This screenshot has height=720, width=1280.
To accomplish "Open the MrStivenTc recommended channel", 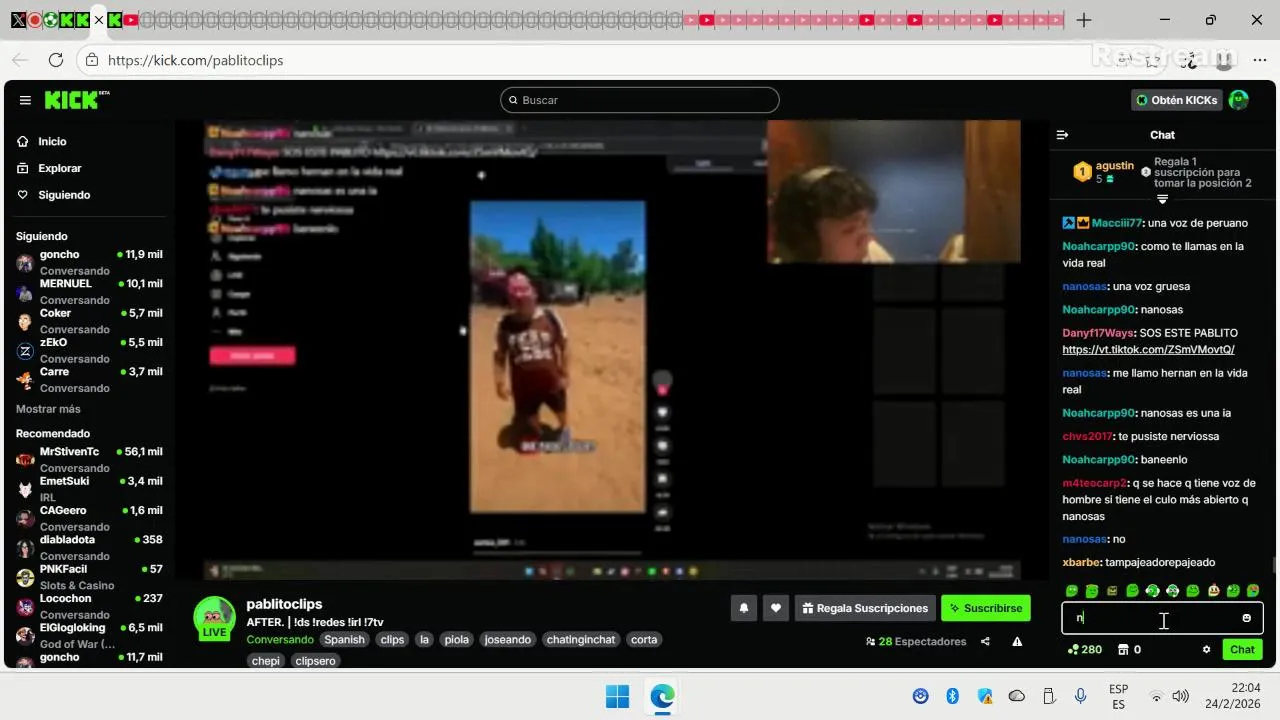I will tap(89, 459).
